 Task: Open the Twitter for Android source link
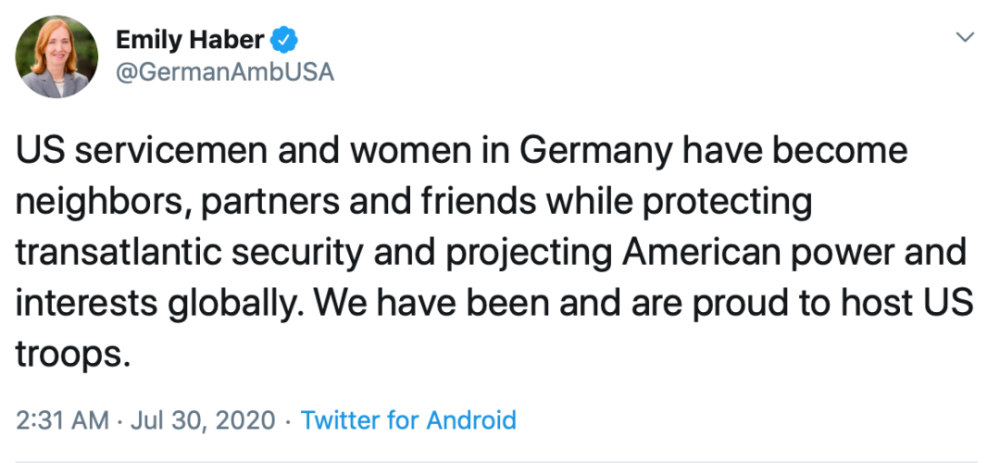(x=408, y=420)
